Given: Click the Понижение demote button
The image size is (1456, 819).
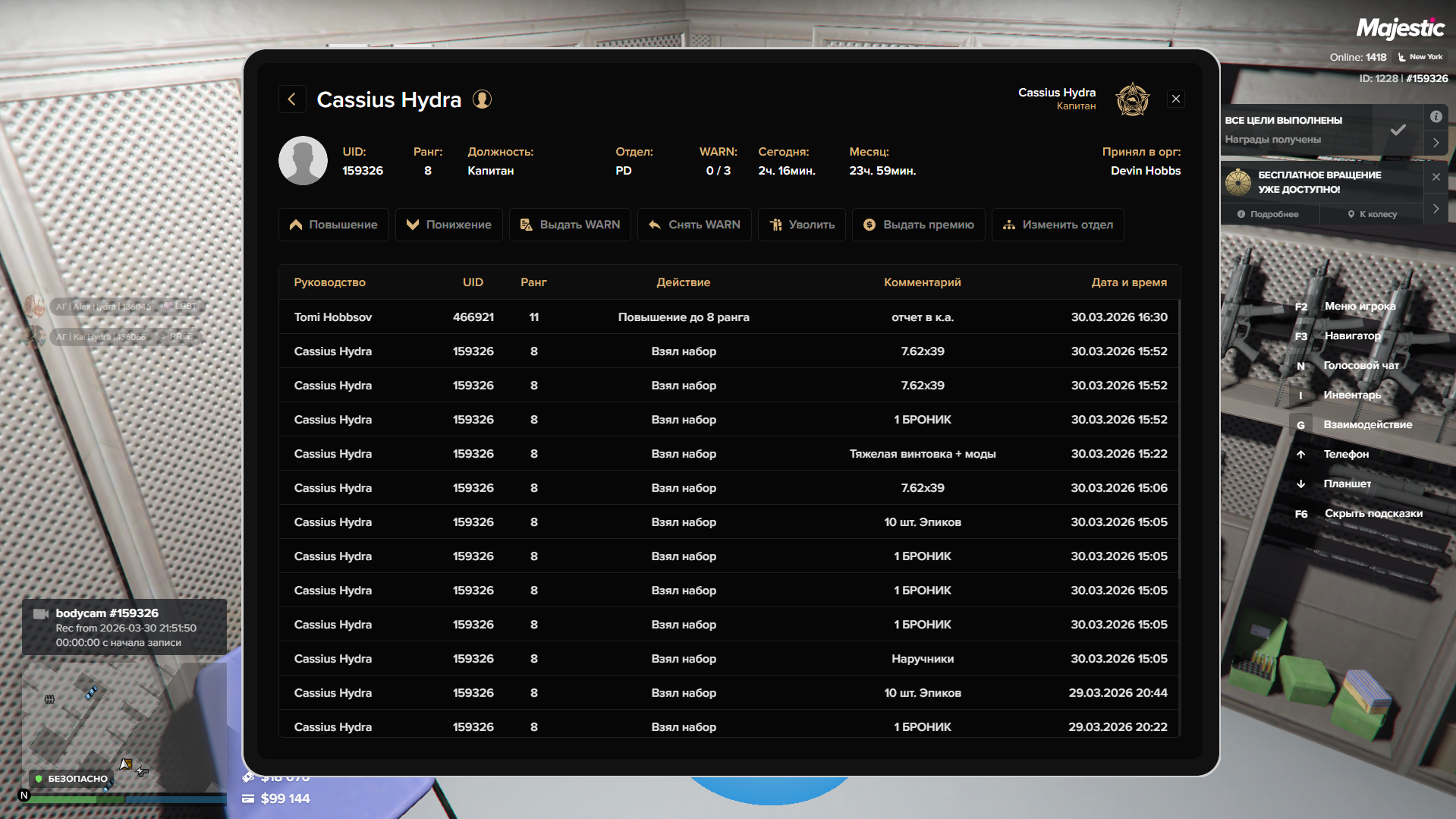Looking at the screenshot, I should [448, 225].
